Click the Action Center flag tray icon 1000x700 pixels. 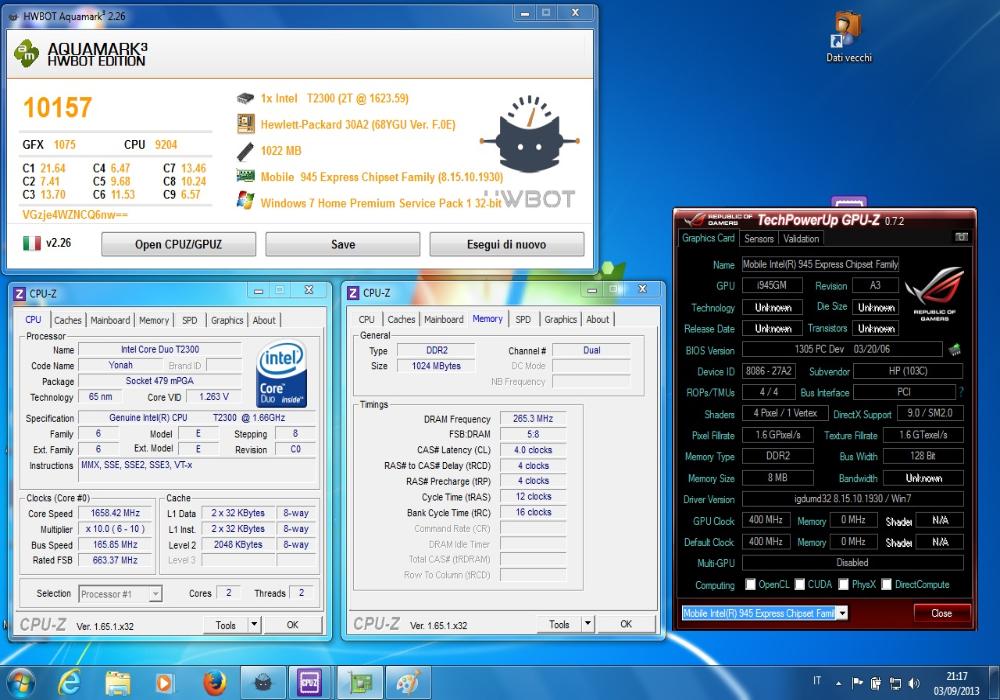coord(857,683)
